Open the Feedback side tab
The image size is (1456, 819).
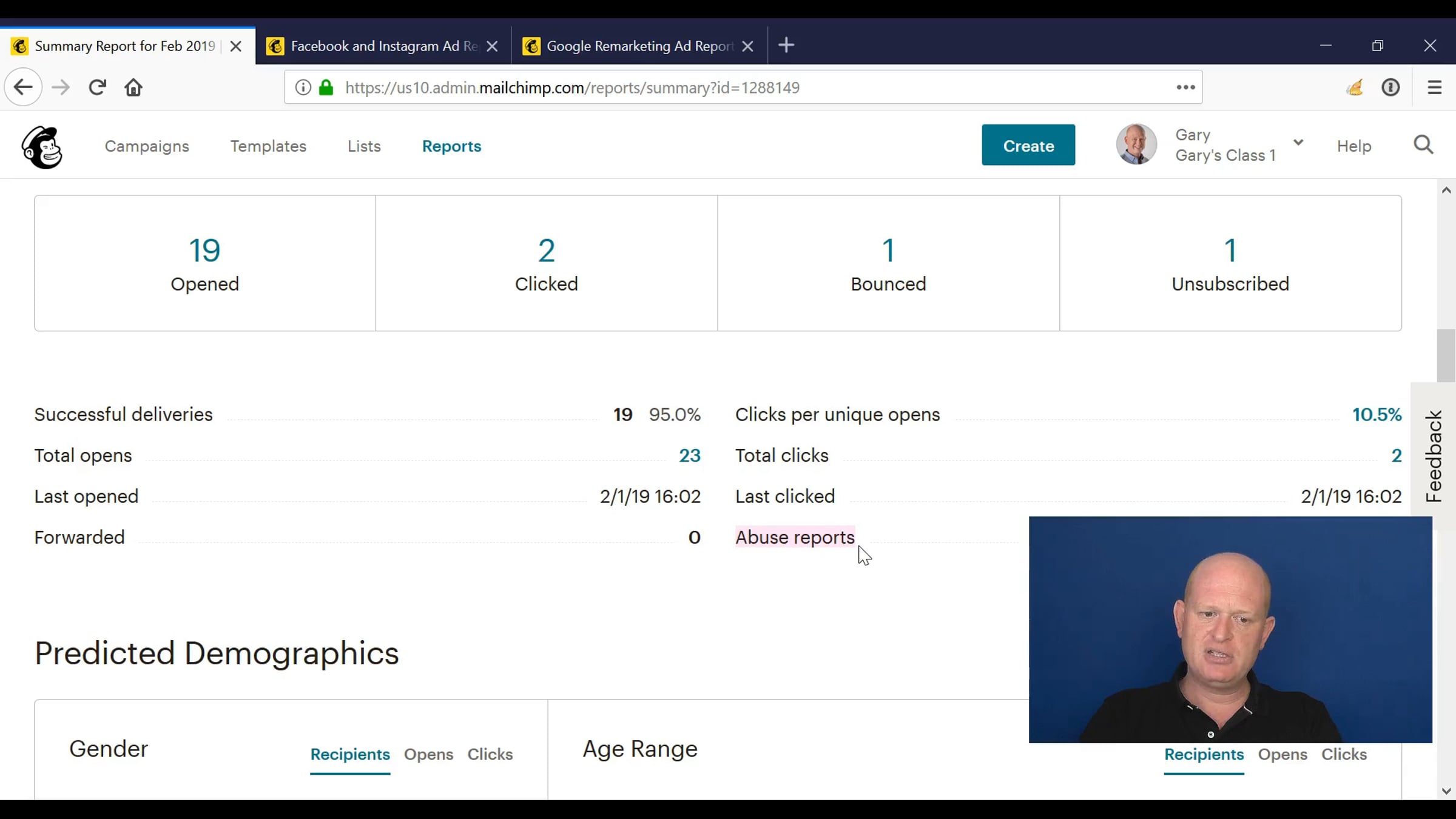1434,456
